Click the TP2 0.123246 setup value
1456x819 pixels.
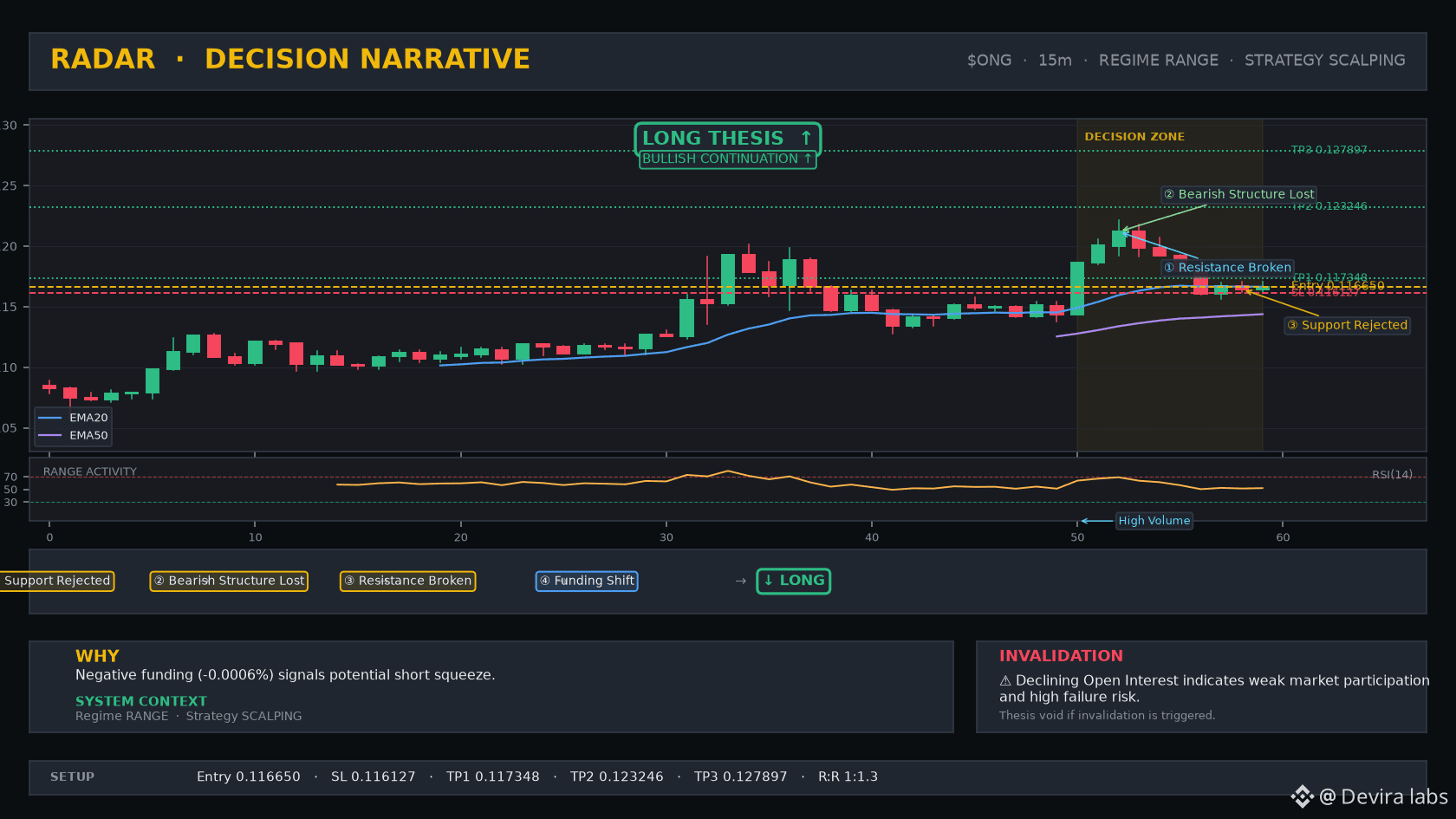[x=617, y=777]
